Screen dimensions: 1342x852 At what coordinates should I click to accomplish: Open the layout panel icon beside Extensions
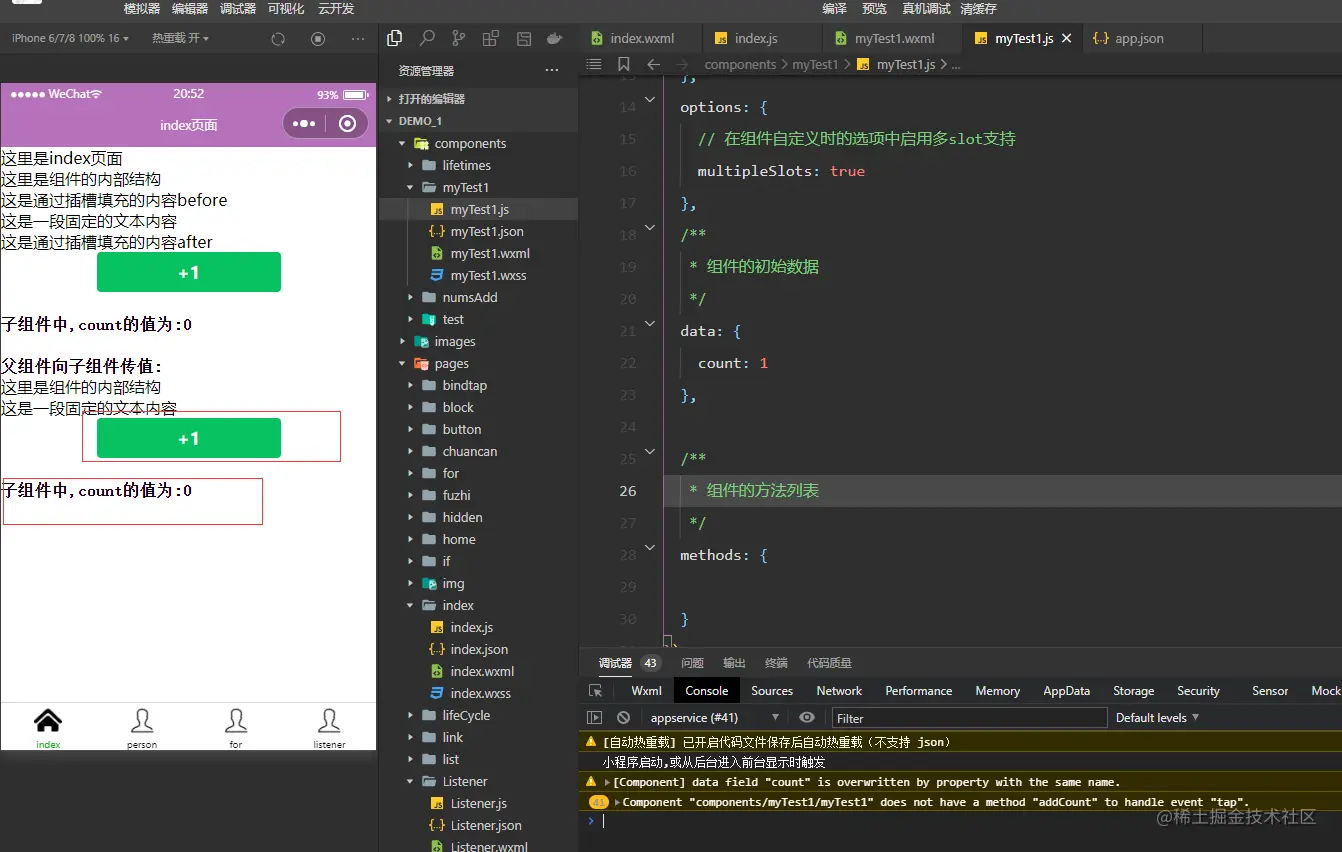(523, 39)
